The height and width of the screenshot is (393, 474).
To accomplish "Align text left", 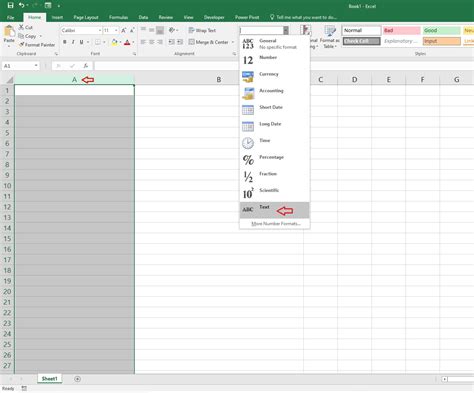I will [143, 42].
